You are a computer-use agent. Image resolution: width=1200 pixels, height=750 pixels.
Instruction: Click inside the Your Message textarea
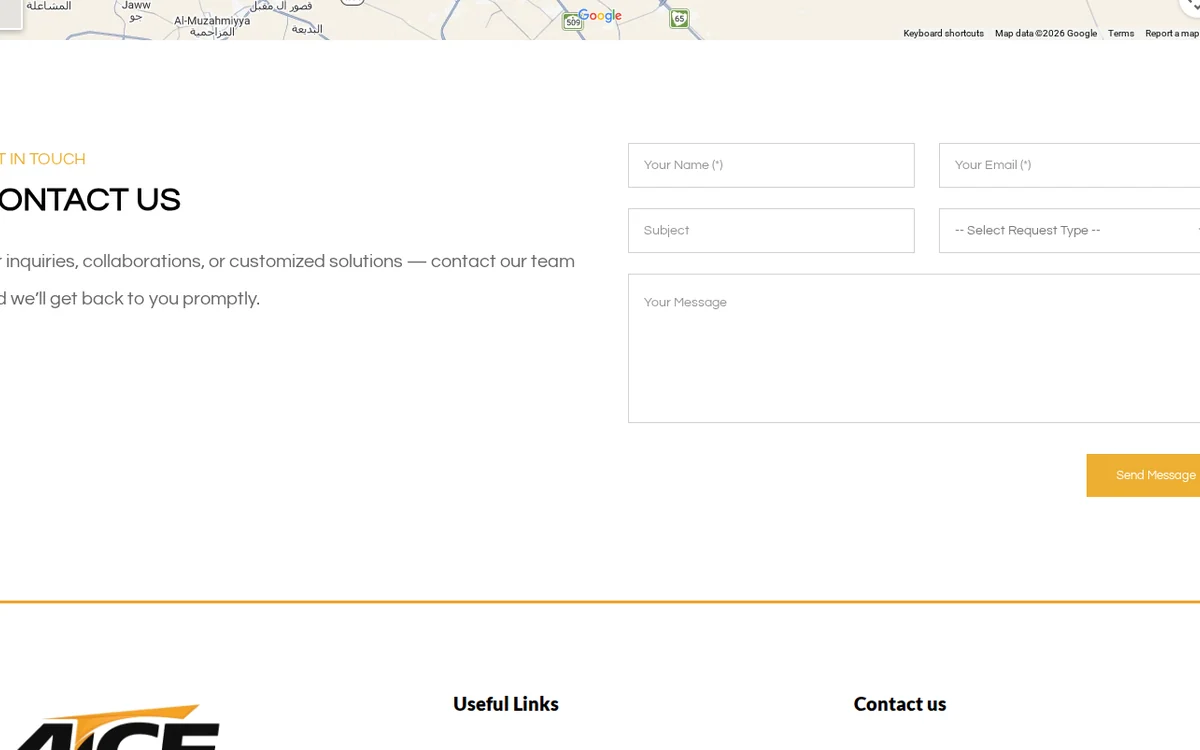point(914,348)
